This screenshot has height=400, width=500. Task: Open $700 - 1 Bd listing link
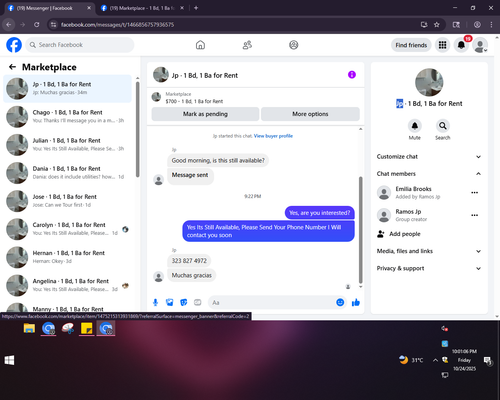(x=194, y=101)
